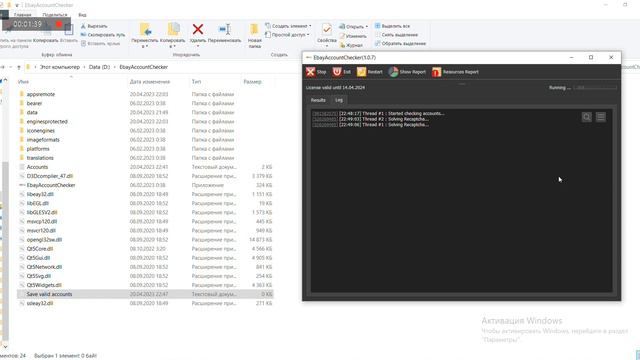Sort by Дата изменения column header

click(150, 82)
